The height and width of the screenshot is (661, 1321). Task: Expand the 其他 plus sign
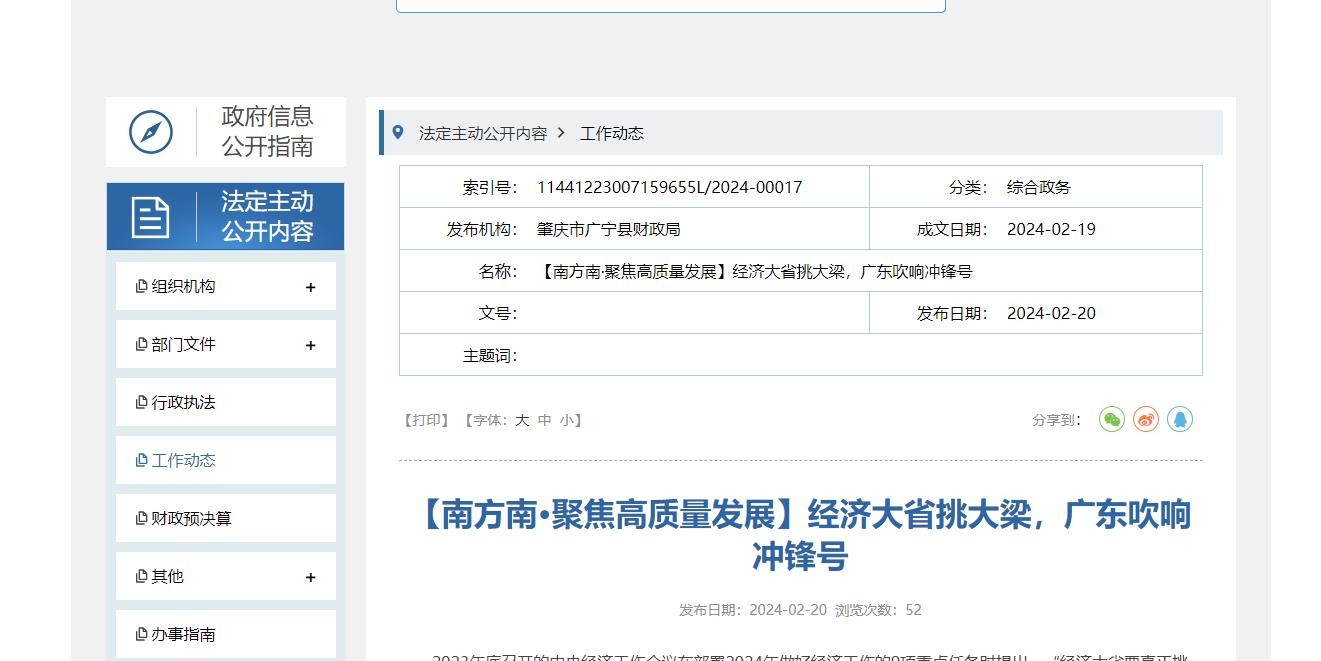pyautogui.click(x=310, y=578)
